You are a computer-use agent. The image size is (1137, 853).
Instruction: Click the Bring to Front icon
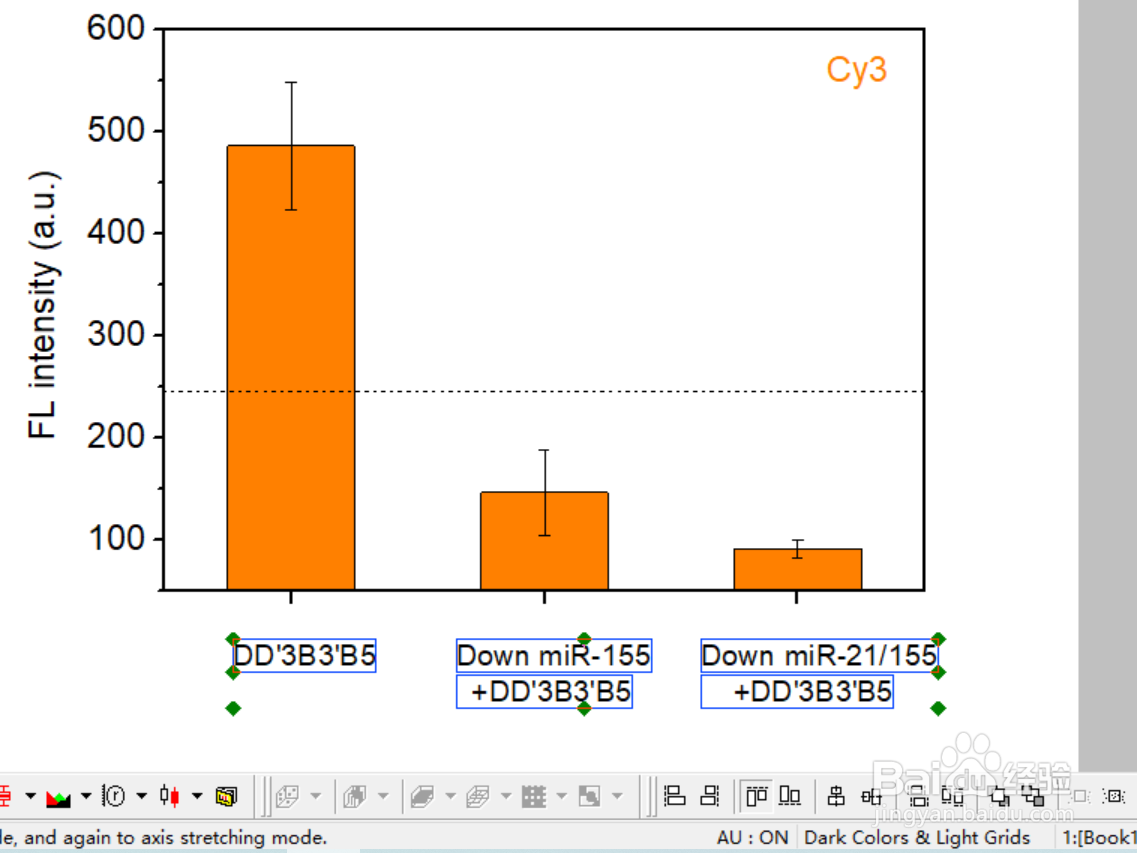pyautogui.click(x=999, y=796)
